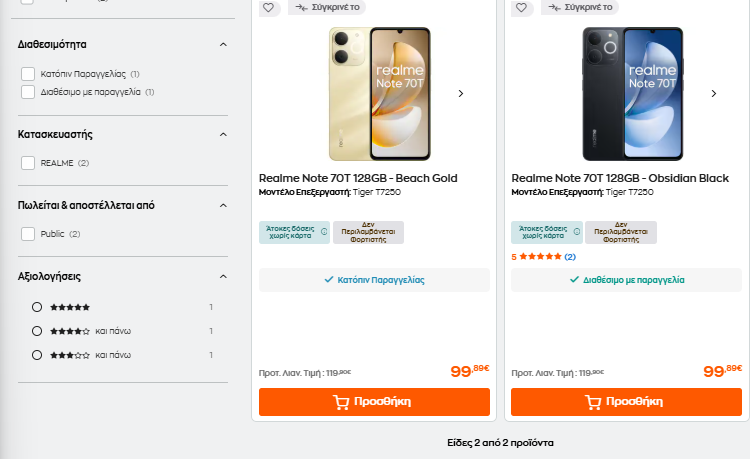Image resolution: width=750 pixels, height=459 pixels.
Task: Check the 'Διαθέσιμο με παραγγελία' filter
Action: coord(28,92)
